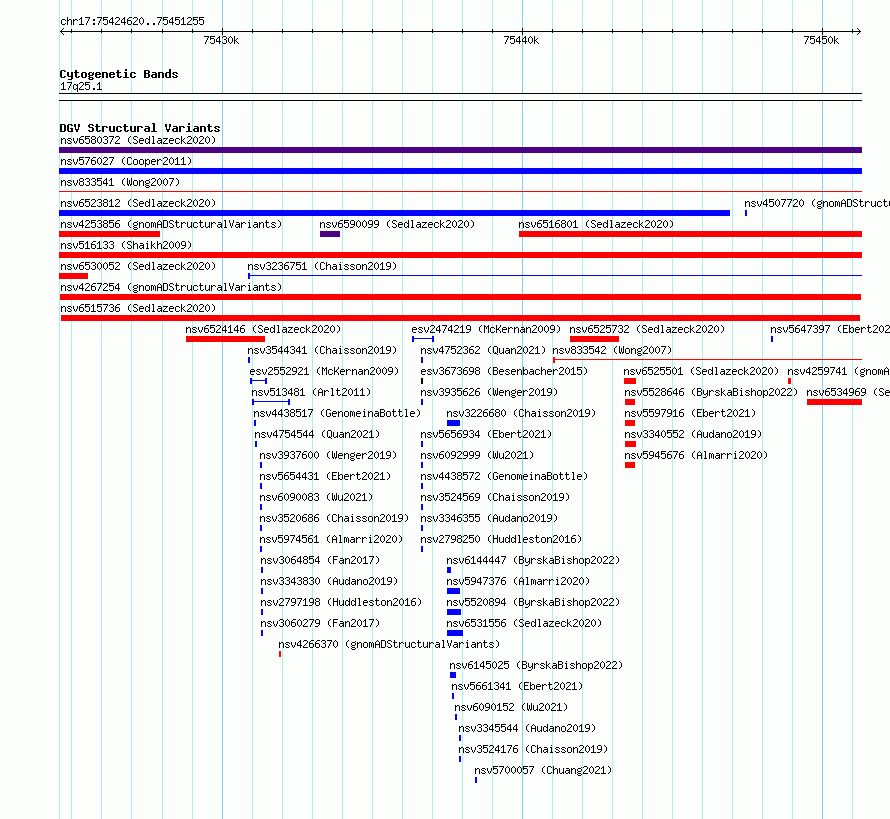This screenshot has width=890, height=819.
Task: Click the nsv6523812 (Sedlazeck2020) label
Action: tap(138, 203)
